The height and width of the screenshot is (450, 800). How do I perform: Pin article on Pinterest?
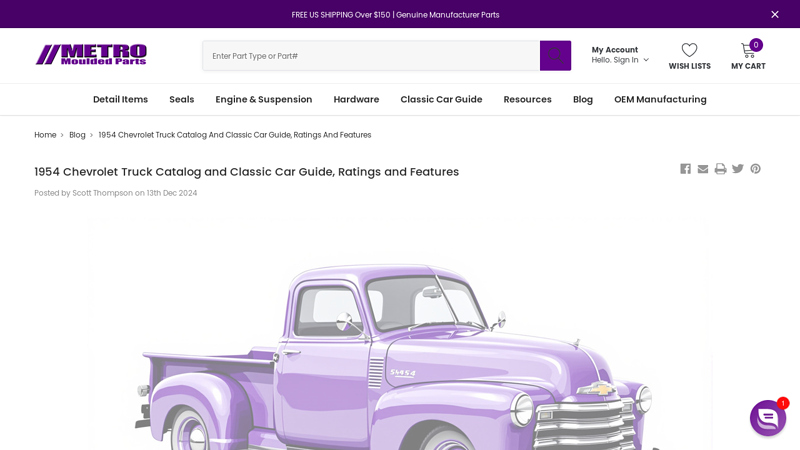tap(755, 169)
